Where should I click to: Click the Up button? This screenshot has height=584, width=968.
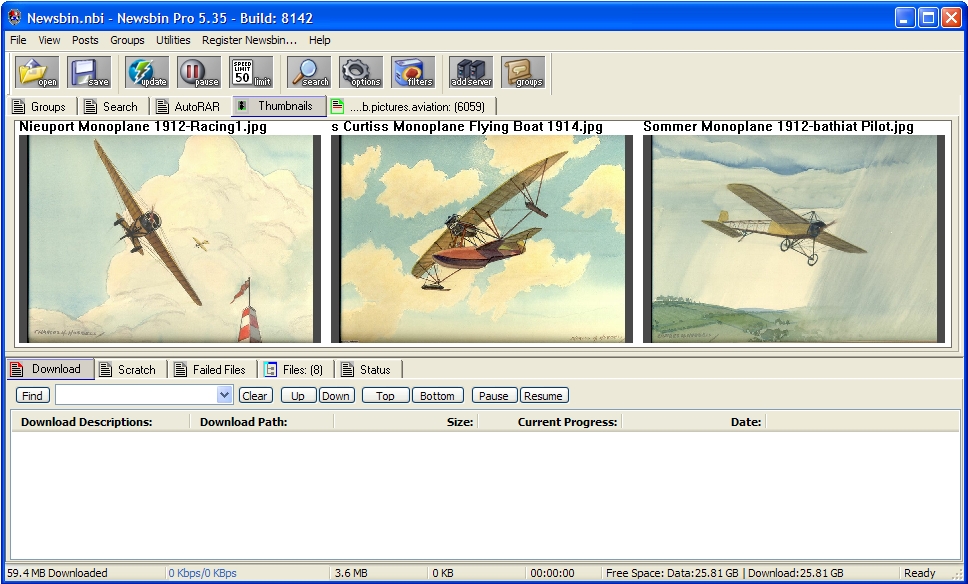tap(298, 396)
